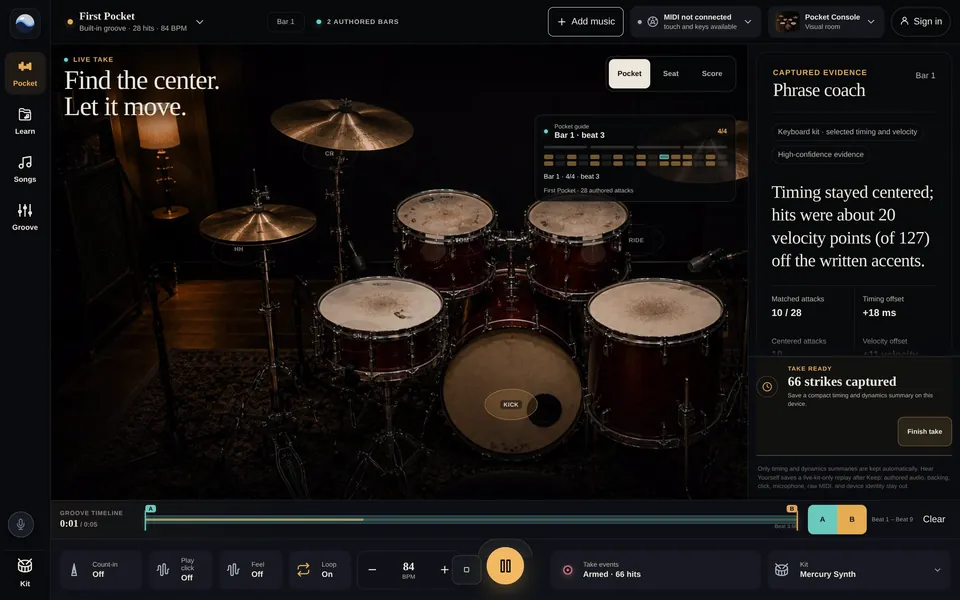960x600 pixels.
Task: Click the drum icon beside Mercury Synth
Action: [782, 569]
